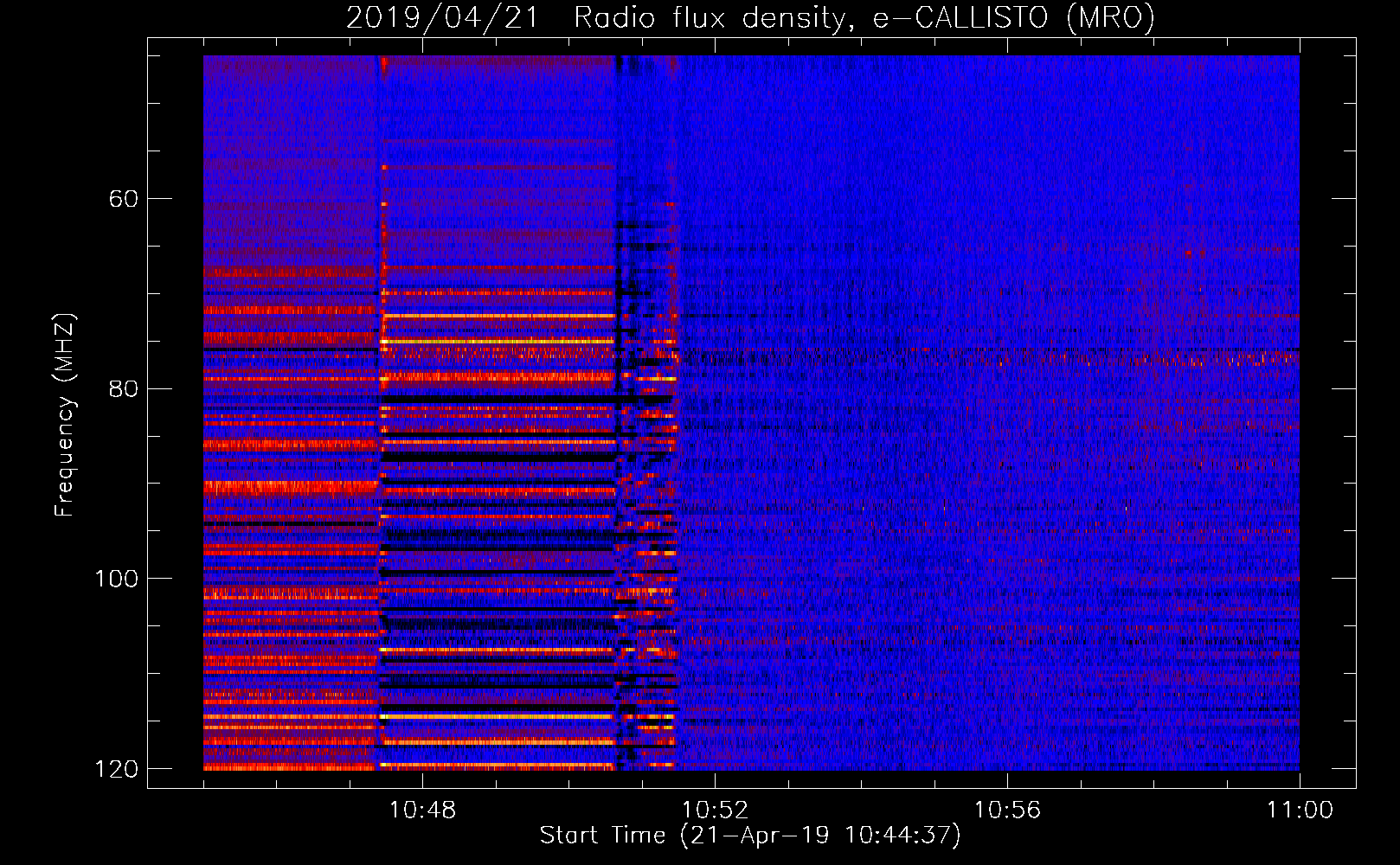Click the 10:56 time tick label
The width and height of the screenshot is (1400, 865).
click(1007, 811)
